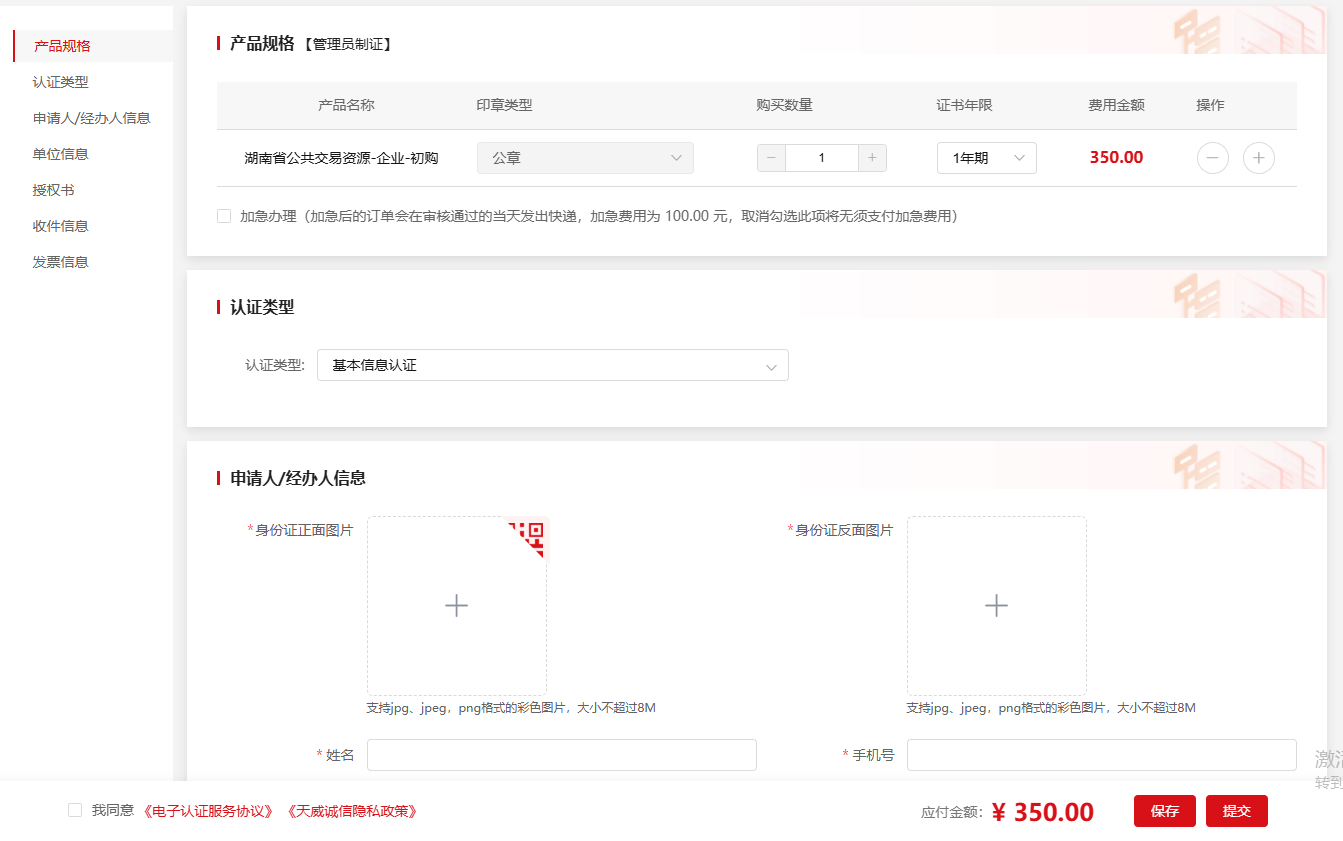The width and height of the screenshot is (1343, 841).
Task: Upload ID card back image via plus
Action: [x=996, y=606]
